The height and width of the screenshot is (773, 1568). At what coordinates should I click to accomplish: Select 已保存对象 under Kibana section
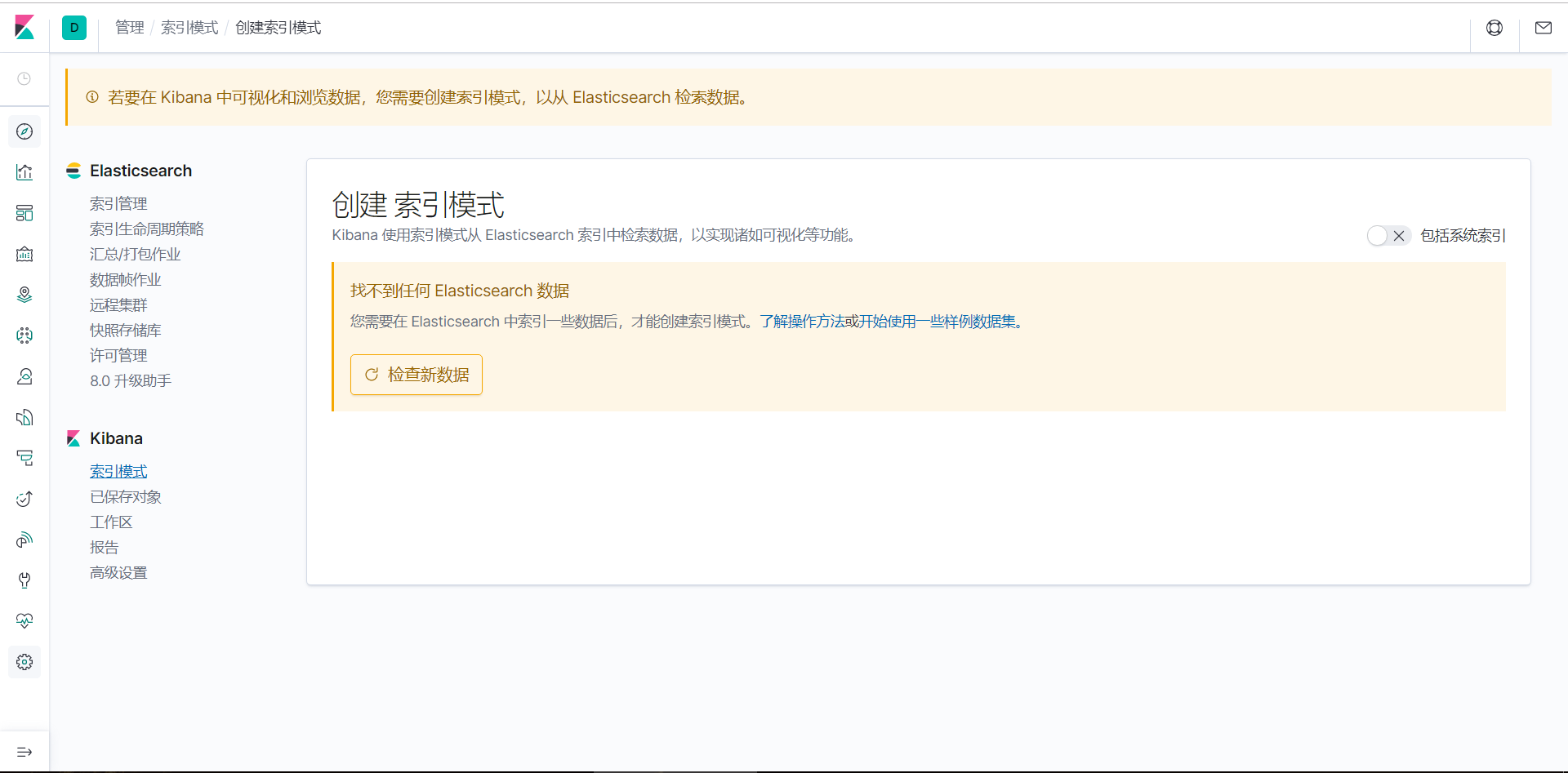pos(125,496)
